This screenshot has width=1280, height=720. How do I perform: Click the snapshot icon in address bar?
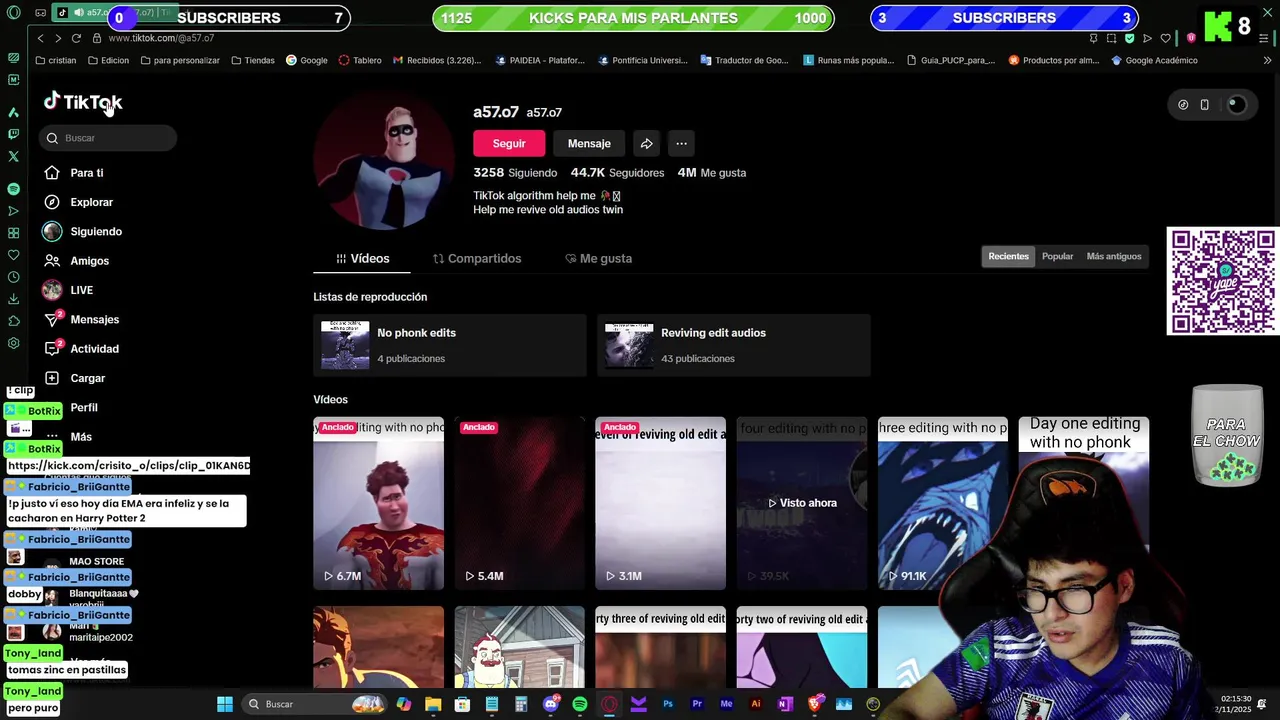(1111, 38)
